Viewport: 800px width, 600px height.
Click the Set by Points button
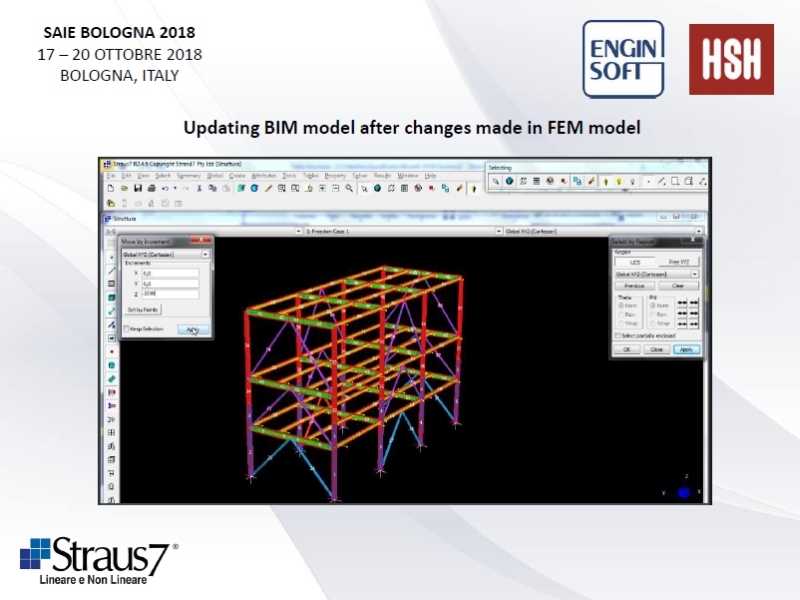point(141,310)
